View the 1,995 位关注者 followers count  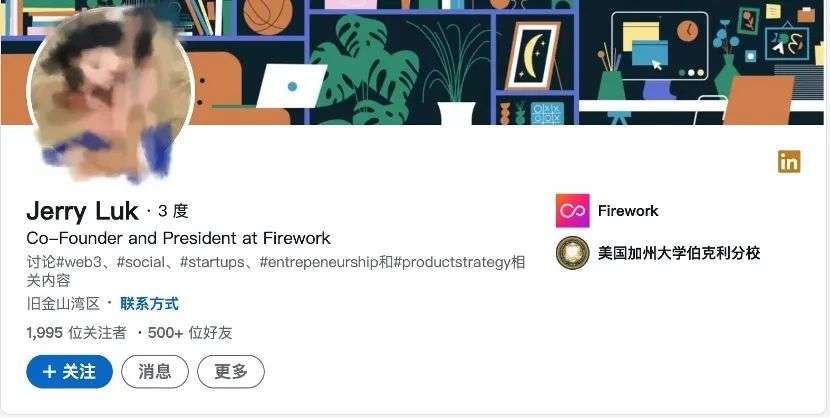point(77,333)
